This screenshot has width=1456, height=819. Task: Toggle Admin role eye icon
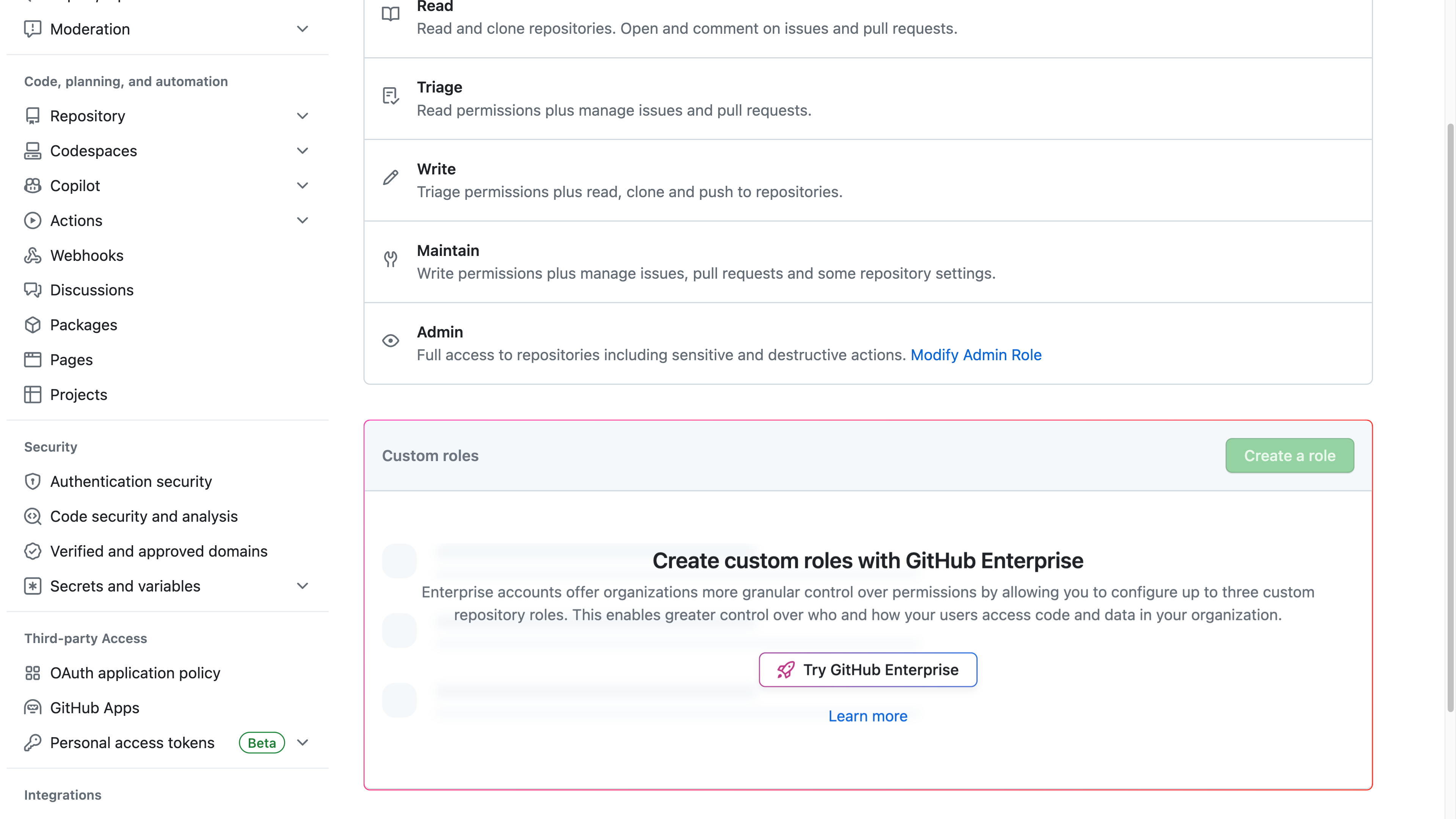(390, 341)
